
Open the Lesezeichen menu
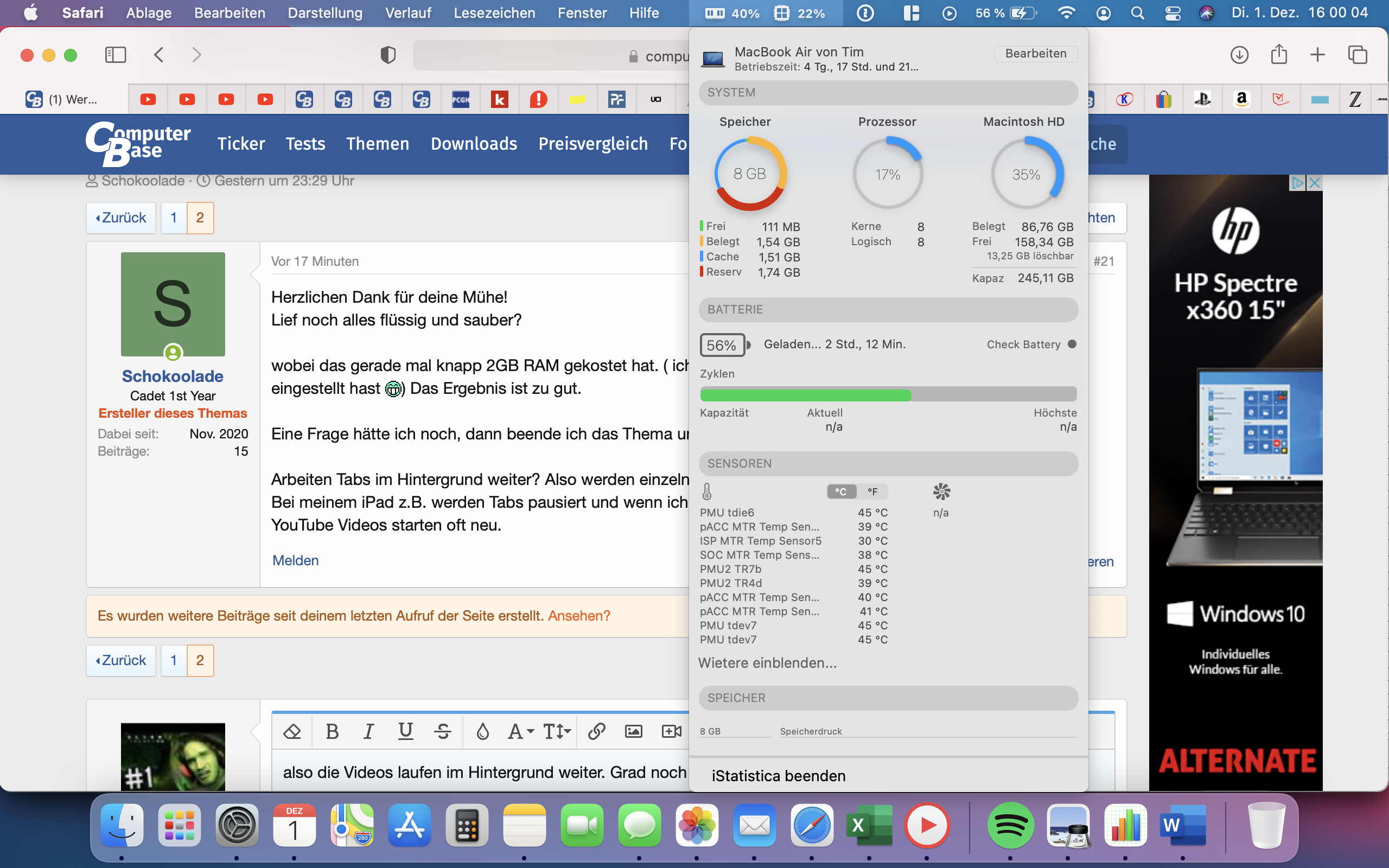[494, 12]
